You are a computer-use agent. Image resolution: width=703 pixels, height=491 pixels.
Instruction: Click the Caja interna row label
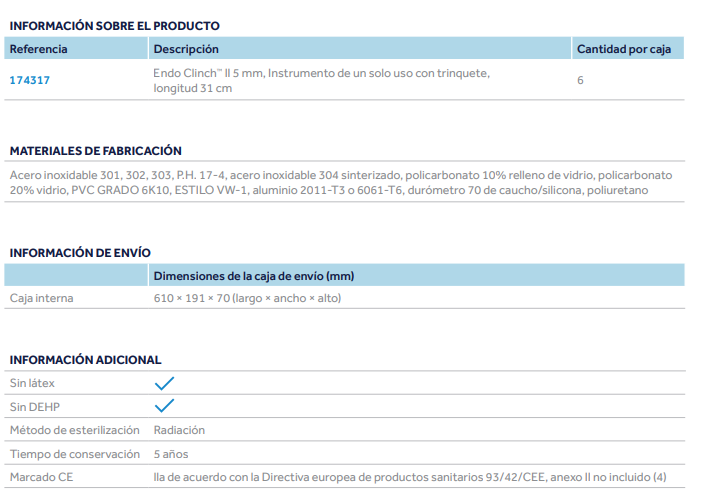click(41, 298)
